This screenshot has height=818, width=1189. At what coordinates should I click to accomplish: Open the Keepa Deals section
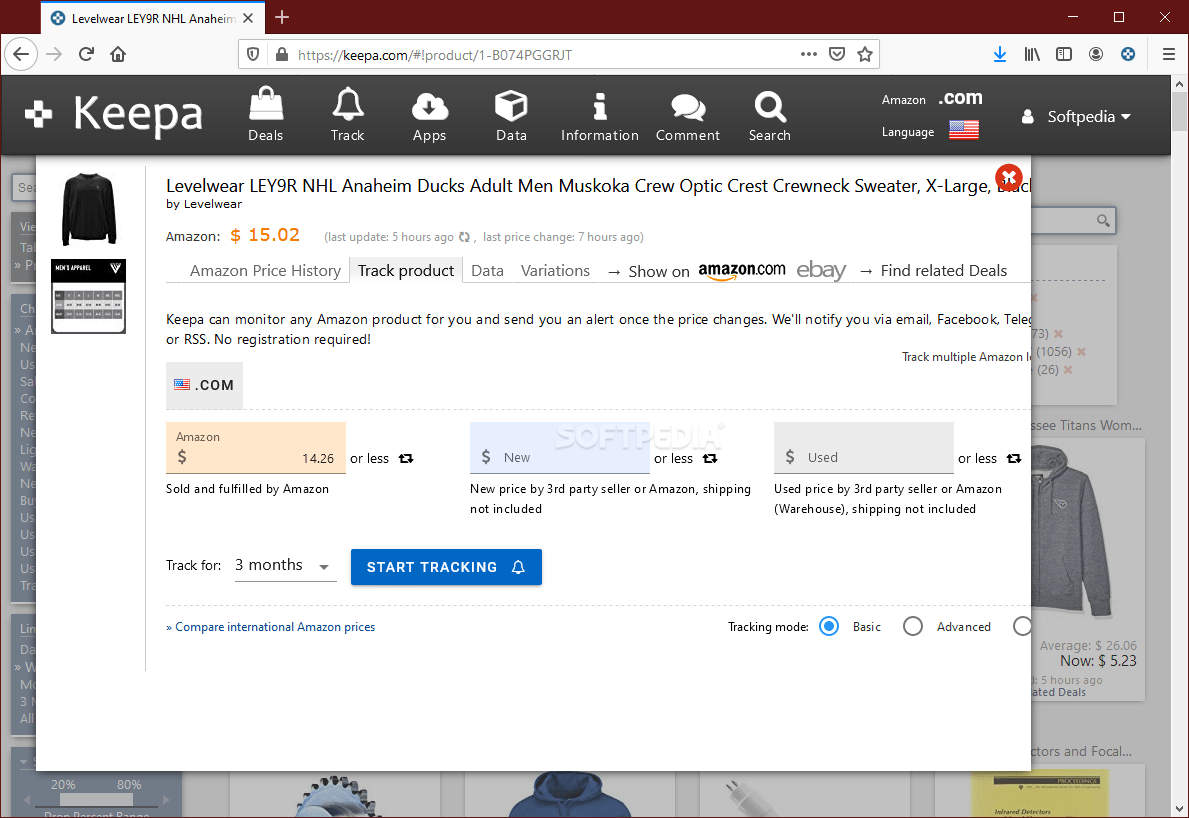[265, 114]
